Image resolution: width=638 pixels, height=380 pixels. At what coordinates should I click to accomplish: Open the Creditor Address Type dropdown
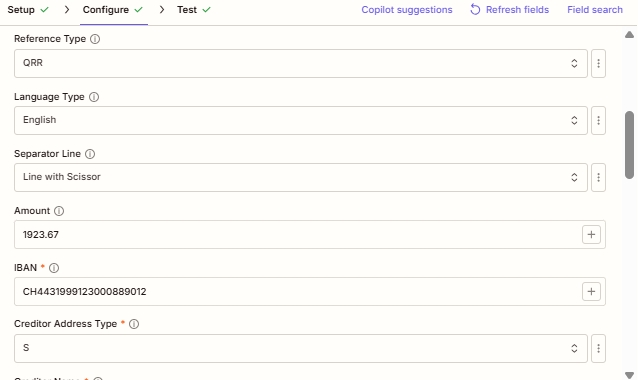pos(301,348)
